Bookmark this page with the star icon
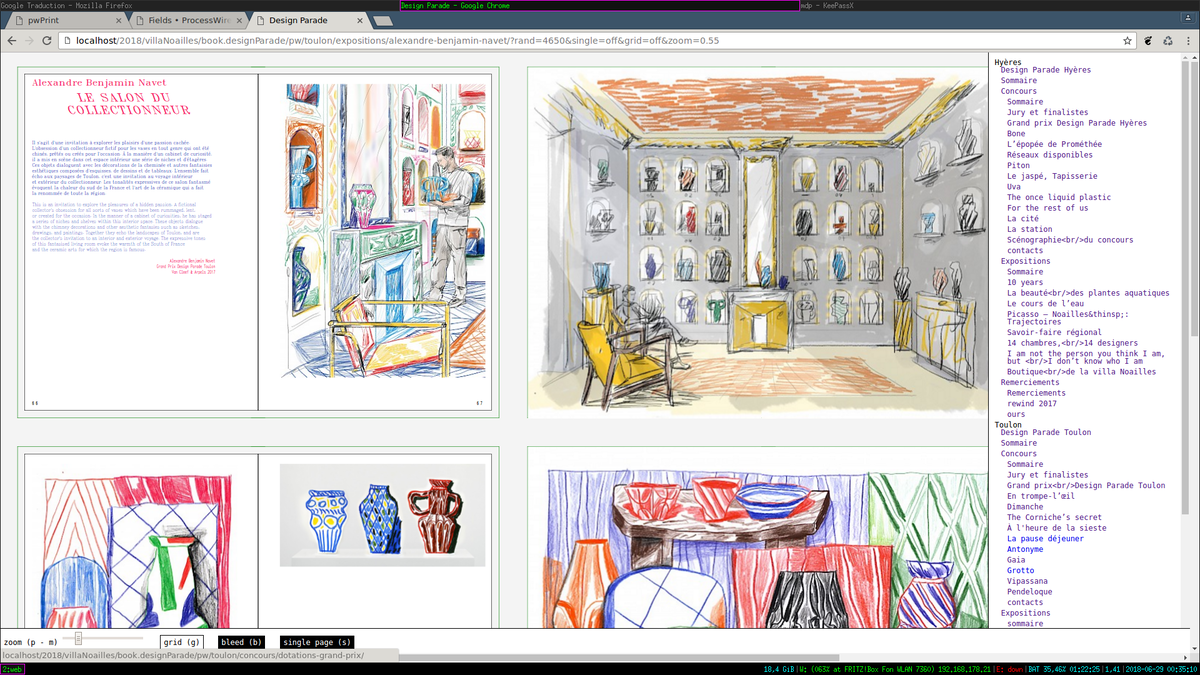1200x675 pixels. click(x=1128, y=41)
